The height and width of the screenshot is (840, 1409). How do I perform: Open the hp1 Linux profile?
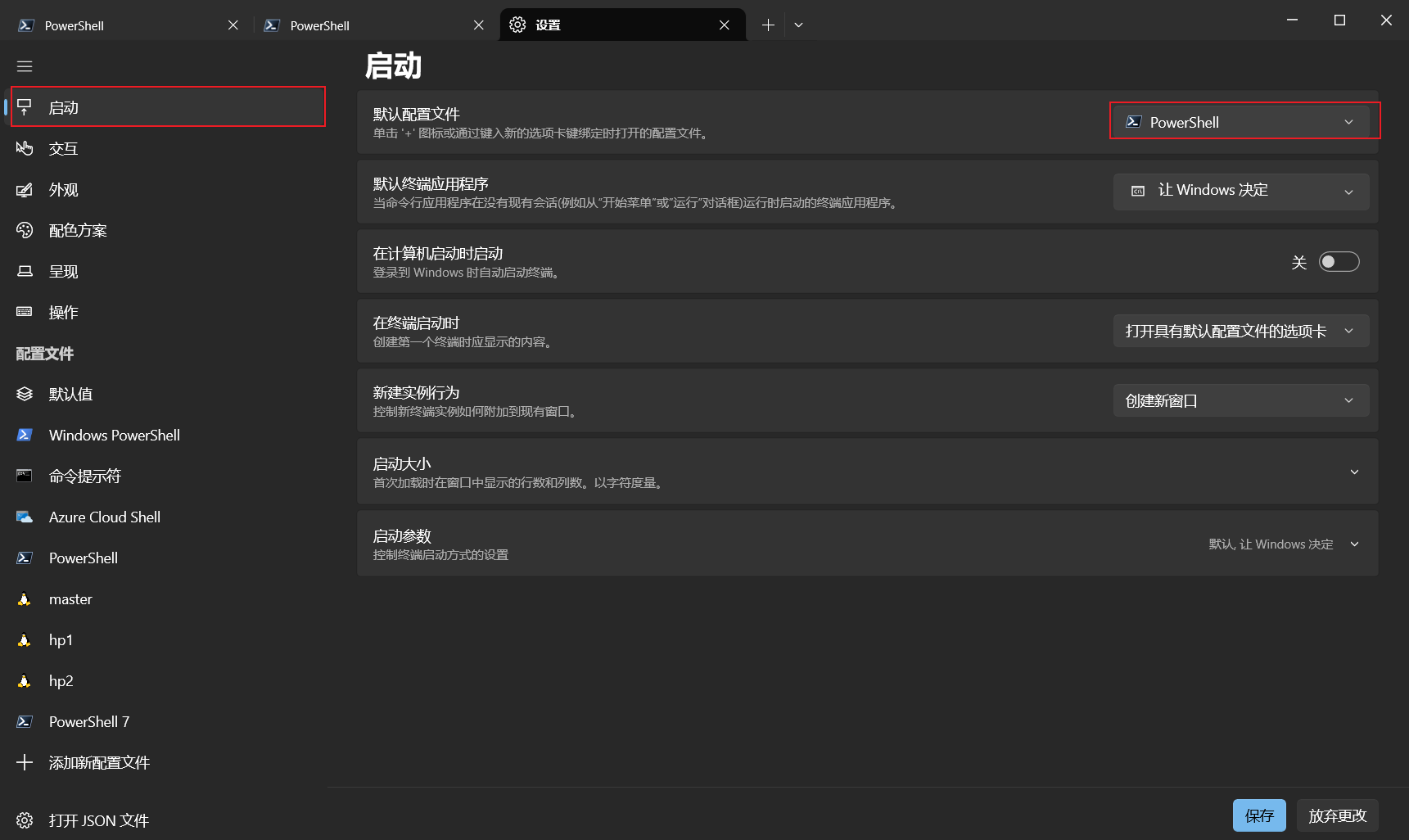[x=61, y=640]
